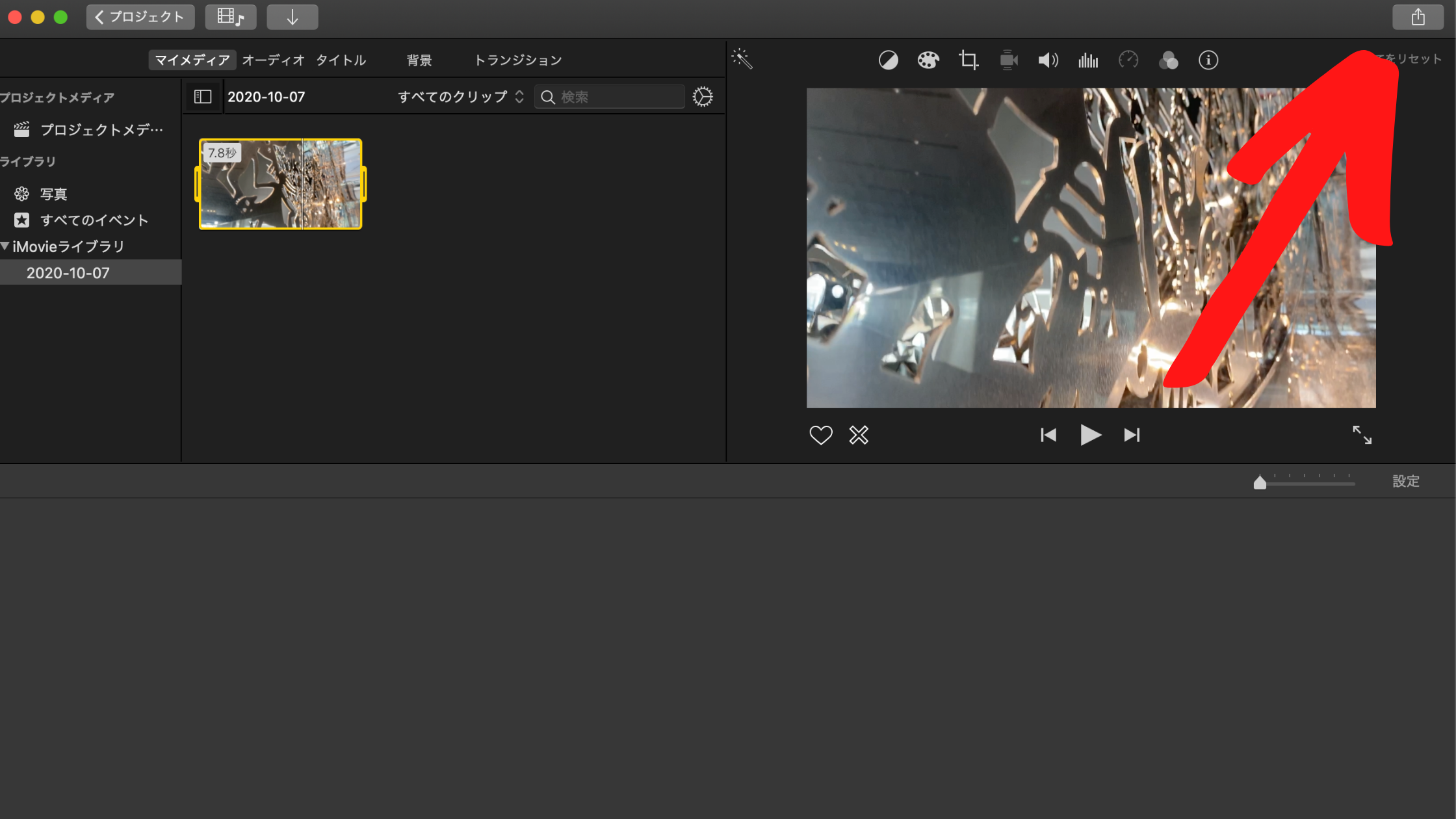Collapse the iMovieライブラリ disclosure triangle

tap(5, 246)
